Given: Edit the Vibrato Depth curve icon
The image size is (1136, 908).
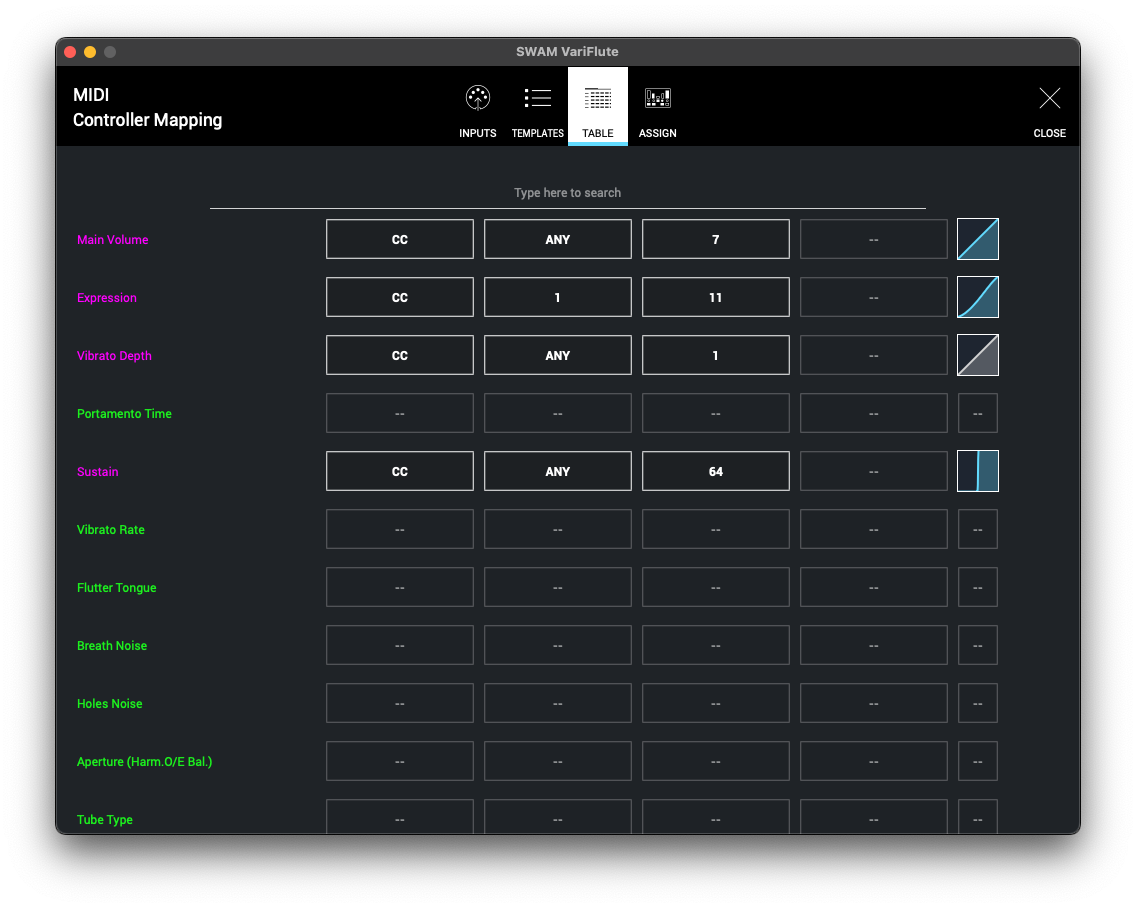Looking at the screenshot, I should tap(977, 356).
